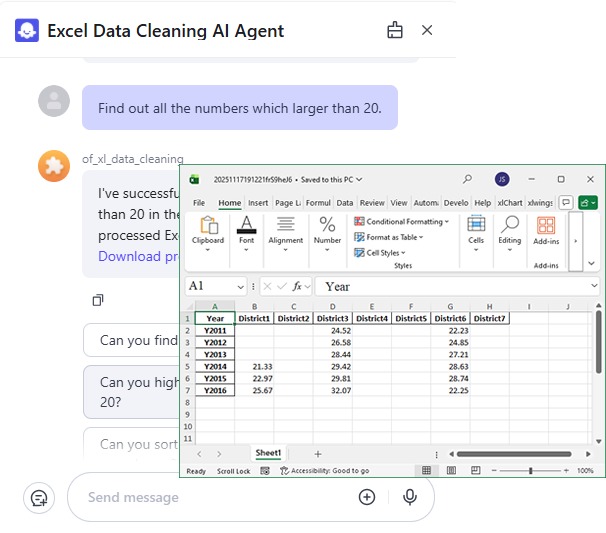Viewport: 606px width, 533px height.
Task: Activate the microphone voice input icon
Action: point(410,497)
